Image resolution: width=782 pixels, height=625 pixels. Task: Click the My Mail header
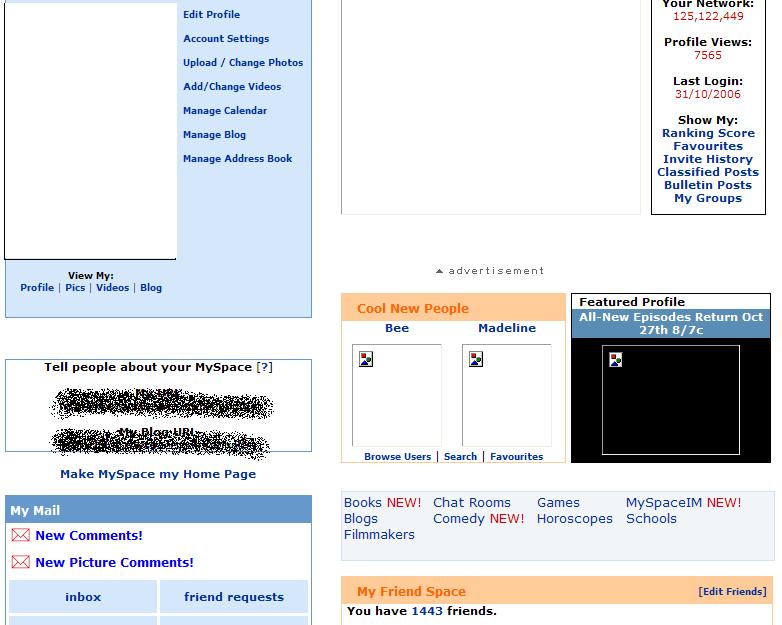pyautogui.click(x=158, y=510)
